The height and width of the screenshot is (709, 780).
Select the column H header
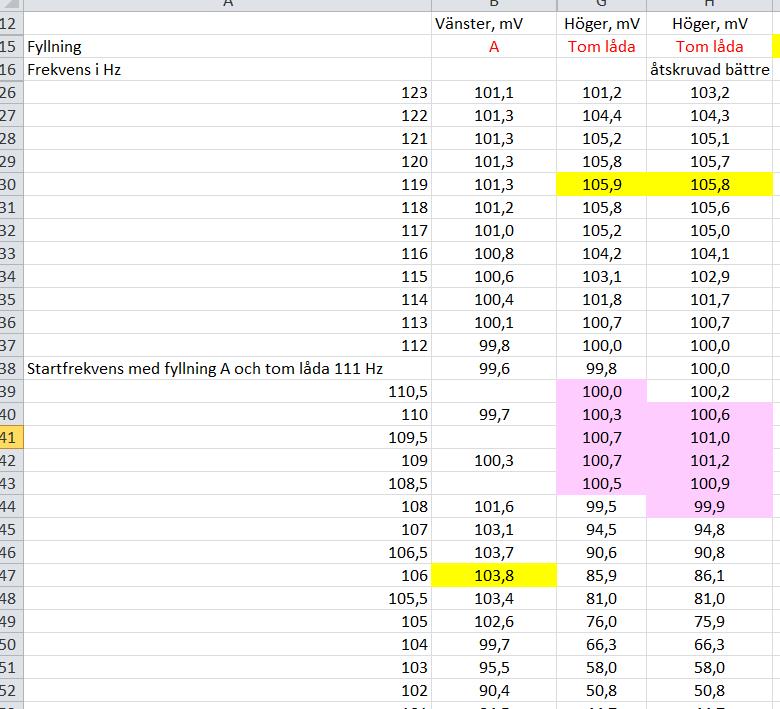[x=709, y=5]
